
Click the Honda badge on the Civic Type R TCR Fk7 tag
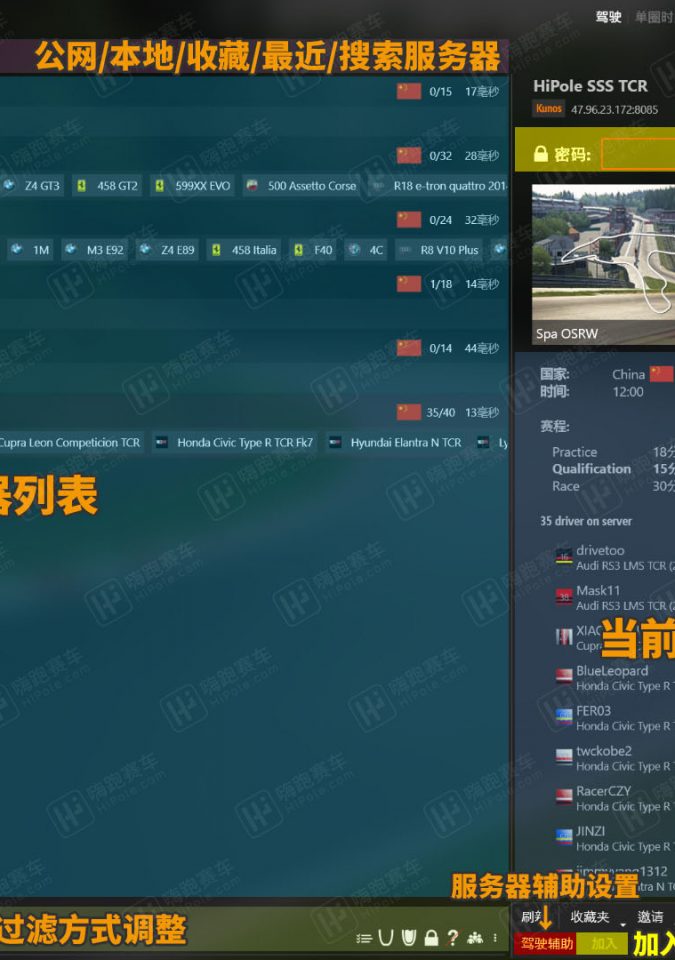point(161,442)
